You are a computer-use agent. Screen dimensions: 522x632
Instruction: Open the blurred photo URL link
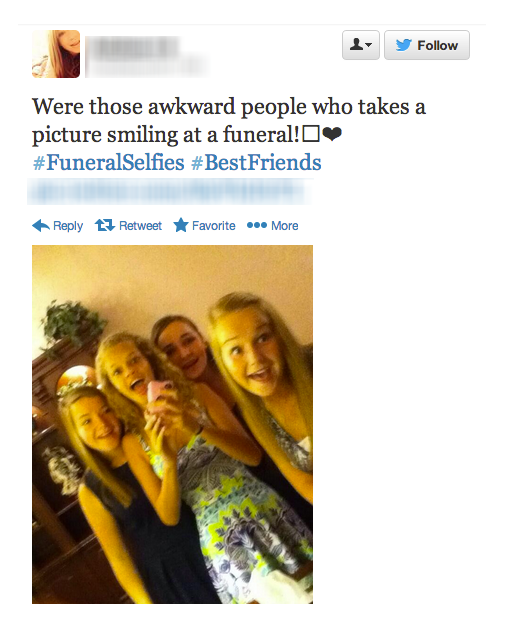point(169,191)
